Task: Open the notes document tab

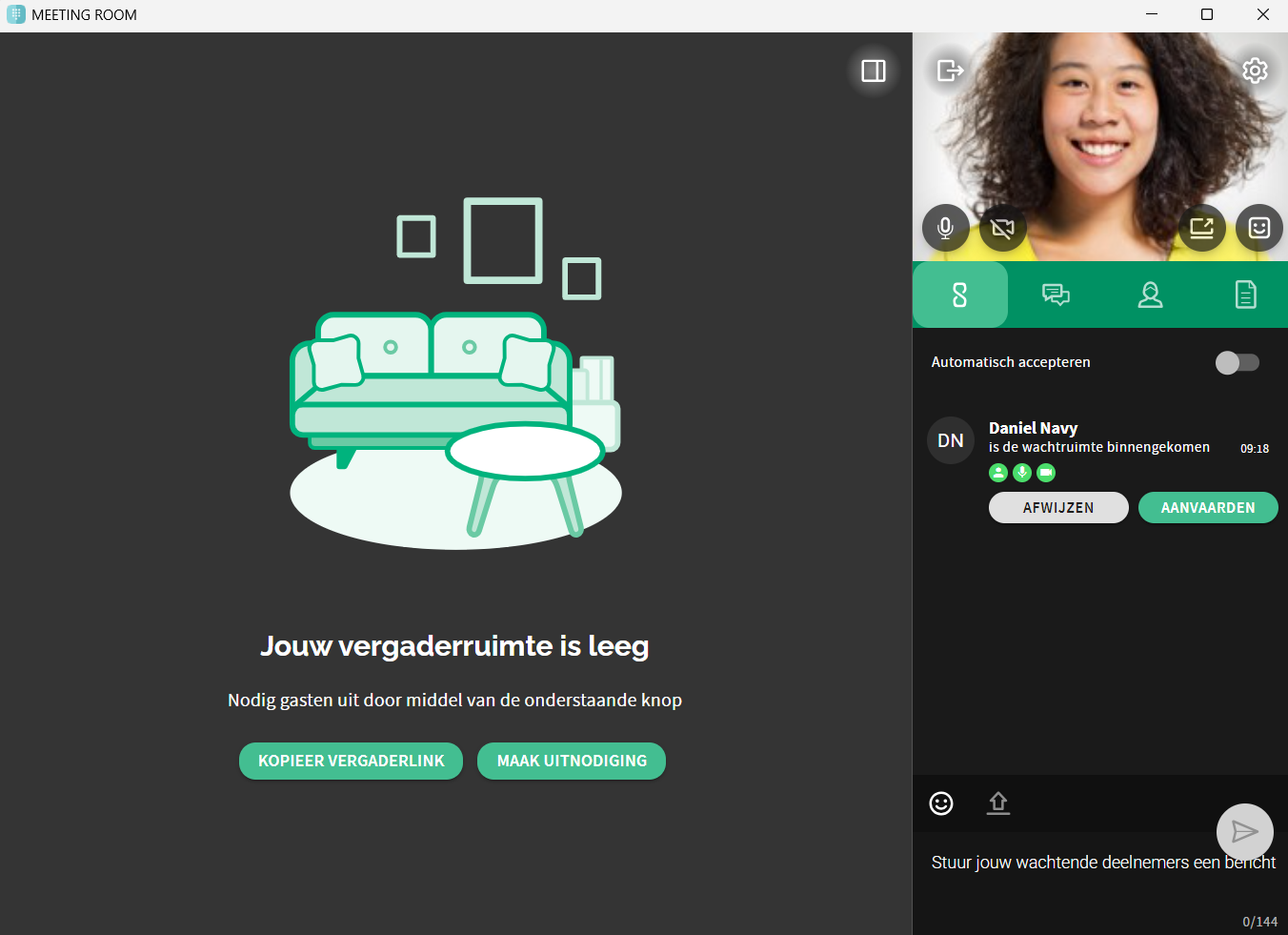Action: (x=1245, y=295)
